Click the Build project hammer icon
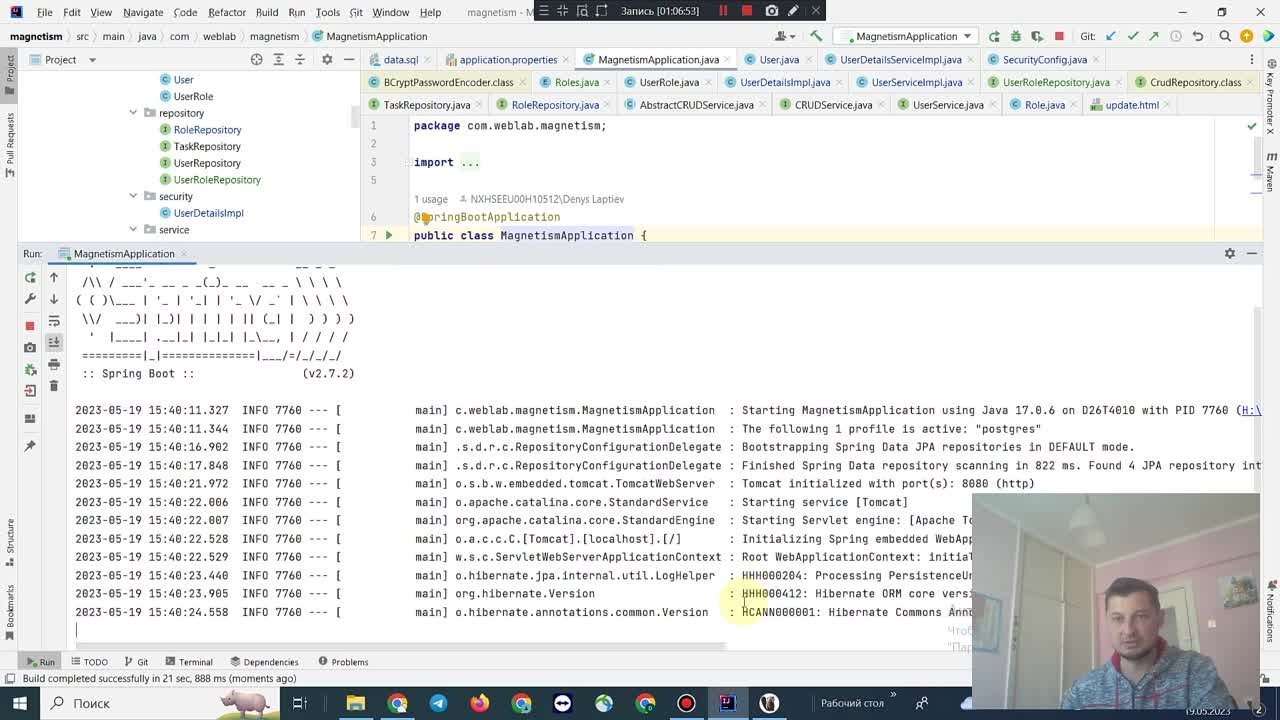 click(x=816, y=36)
